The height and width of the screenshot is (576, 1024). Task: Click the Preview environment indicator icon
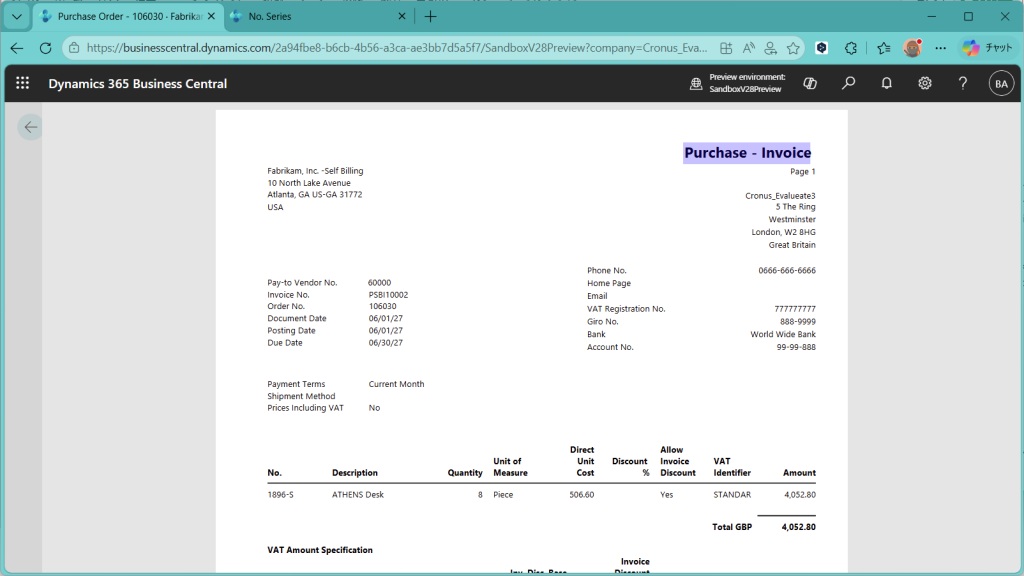click(x=696, y=84)
